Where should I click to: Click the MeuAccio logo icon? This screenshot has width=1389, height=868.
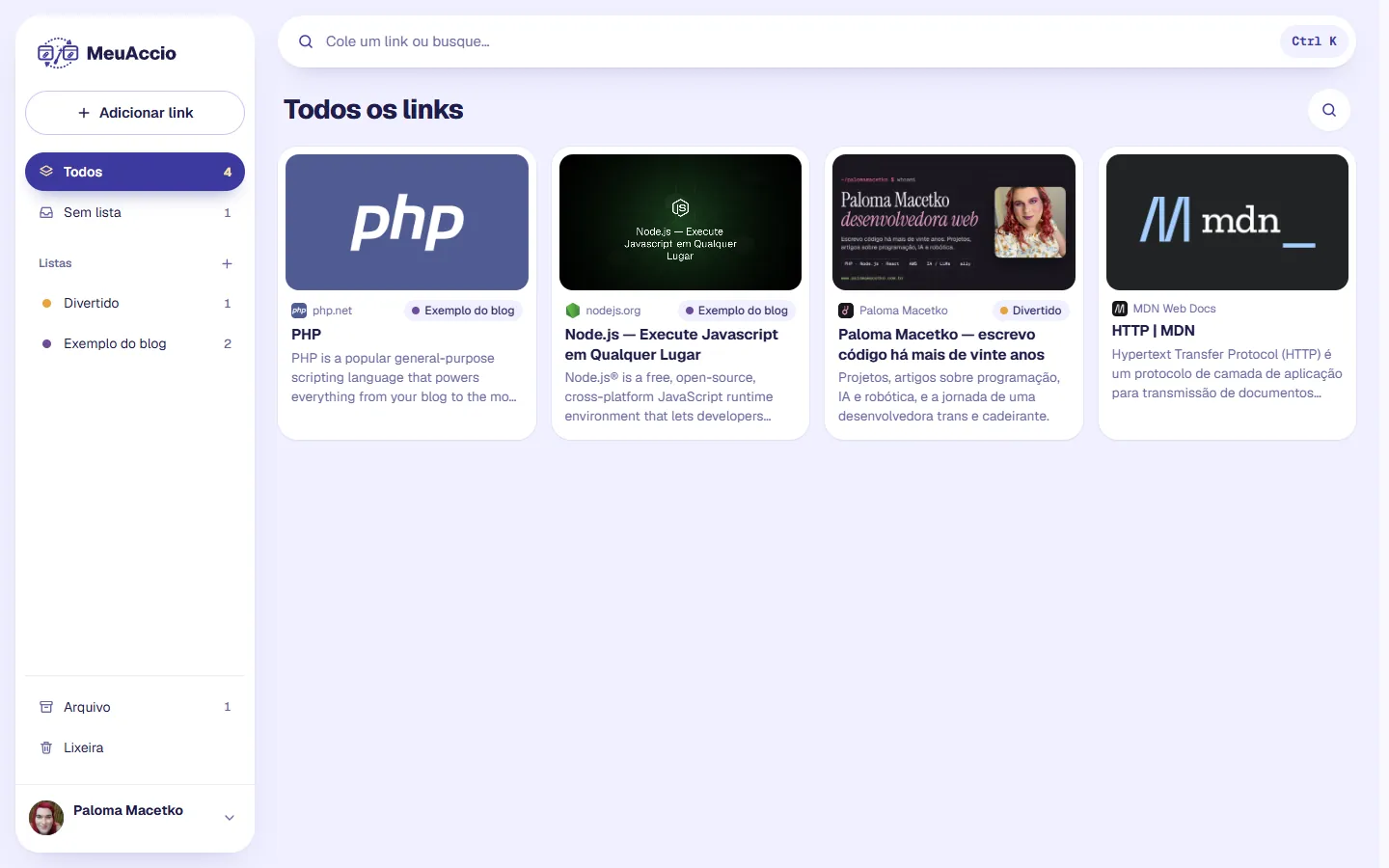pyautogui.click(x=58, y=53)
